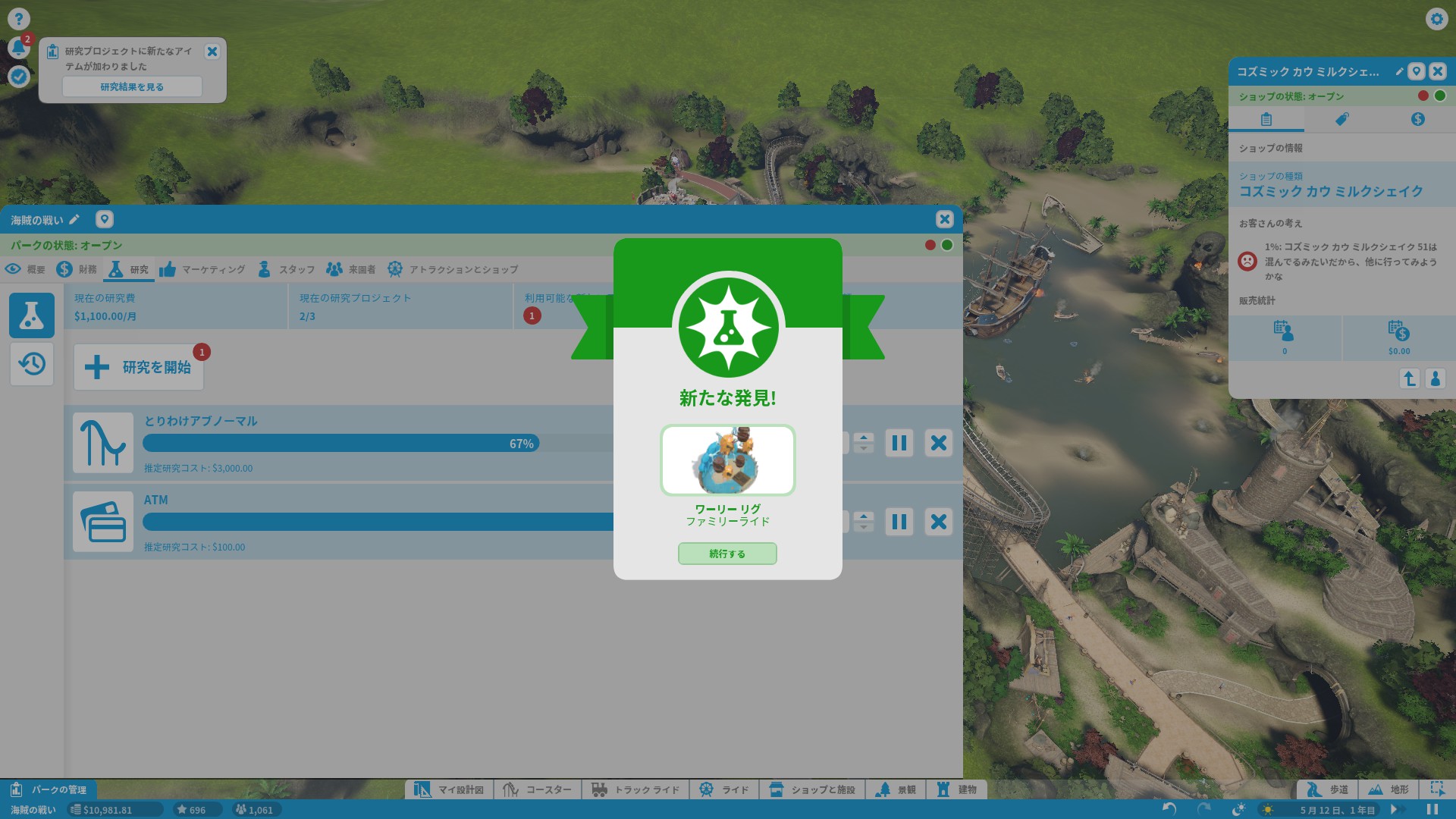
Task: Pause the とりわけアブノーマル research
Action: pos(899,443)
